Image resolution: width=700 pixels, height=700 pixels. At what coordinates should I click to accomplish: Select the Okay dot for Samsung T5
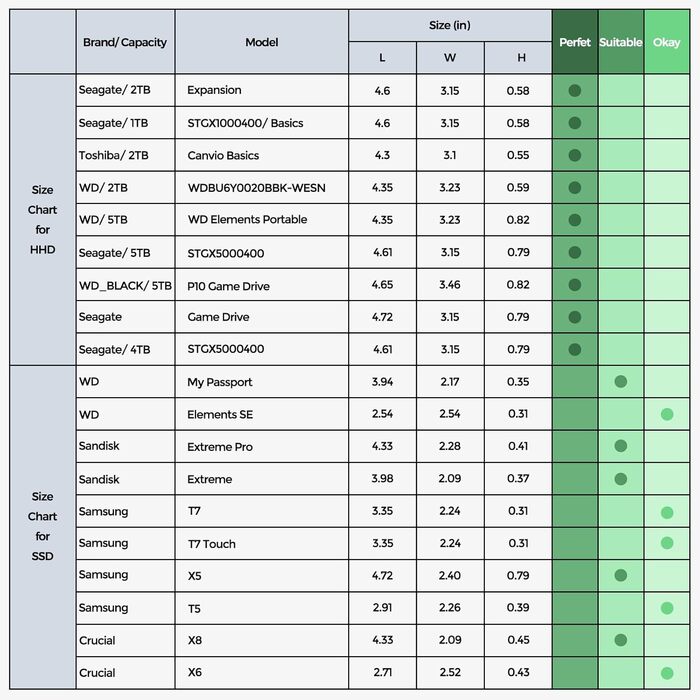click(667, 608)
